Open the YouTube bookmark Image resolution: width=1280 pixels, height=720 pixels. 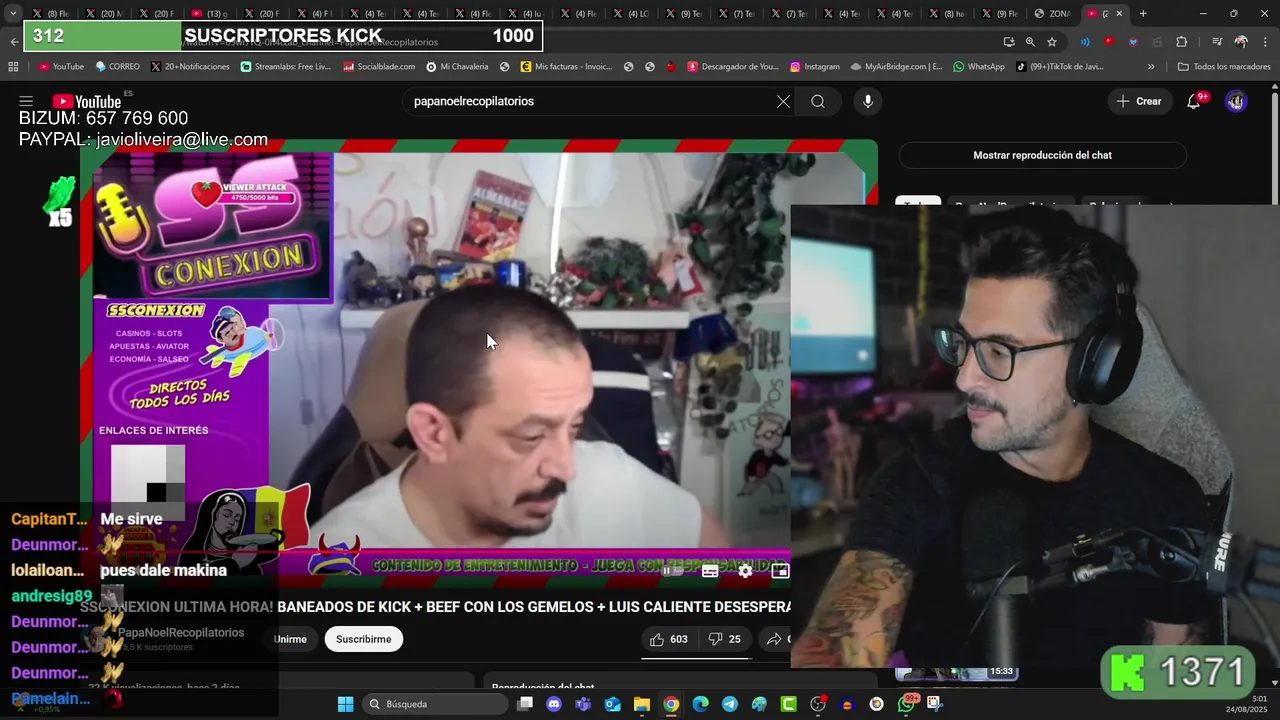(x=61, y=67)
